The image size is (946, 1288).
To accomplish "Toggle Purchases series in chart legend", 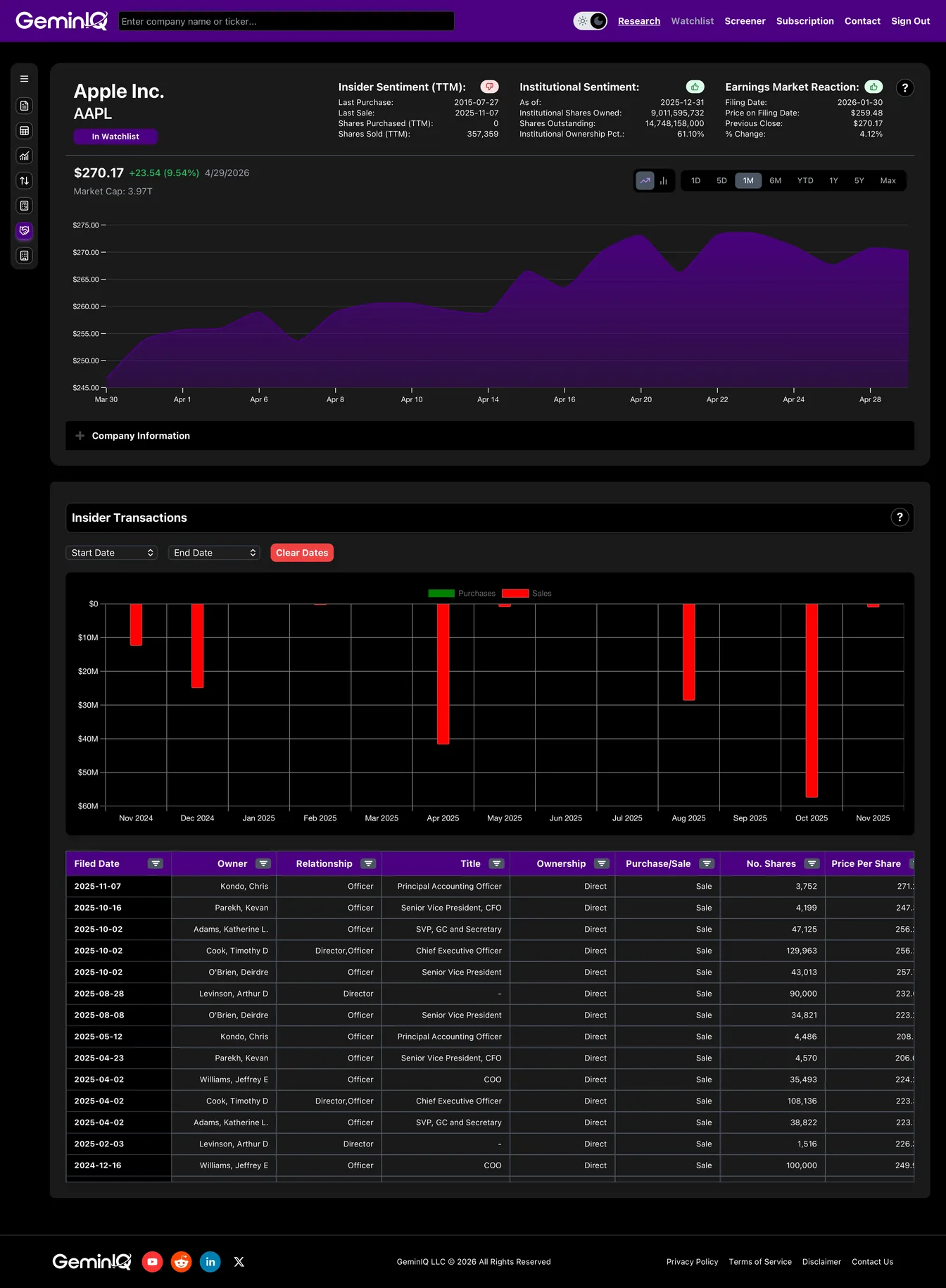I will [x=462, y=594].
